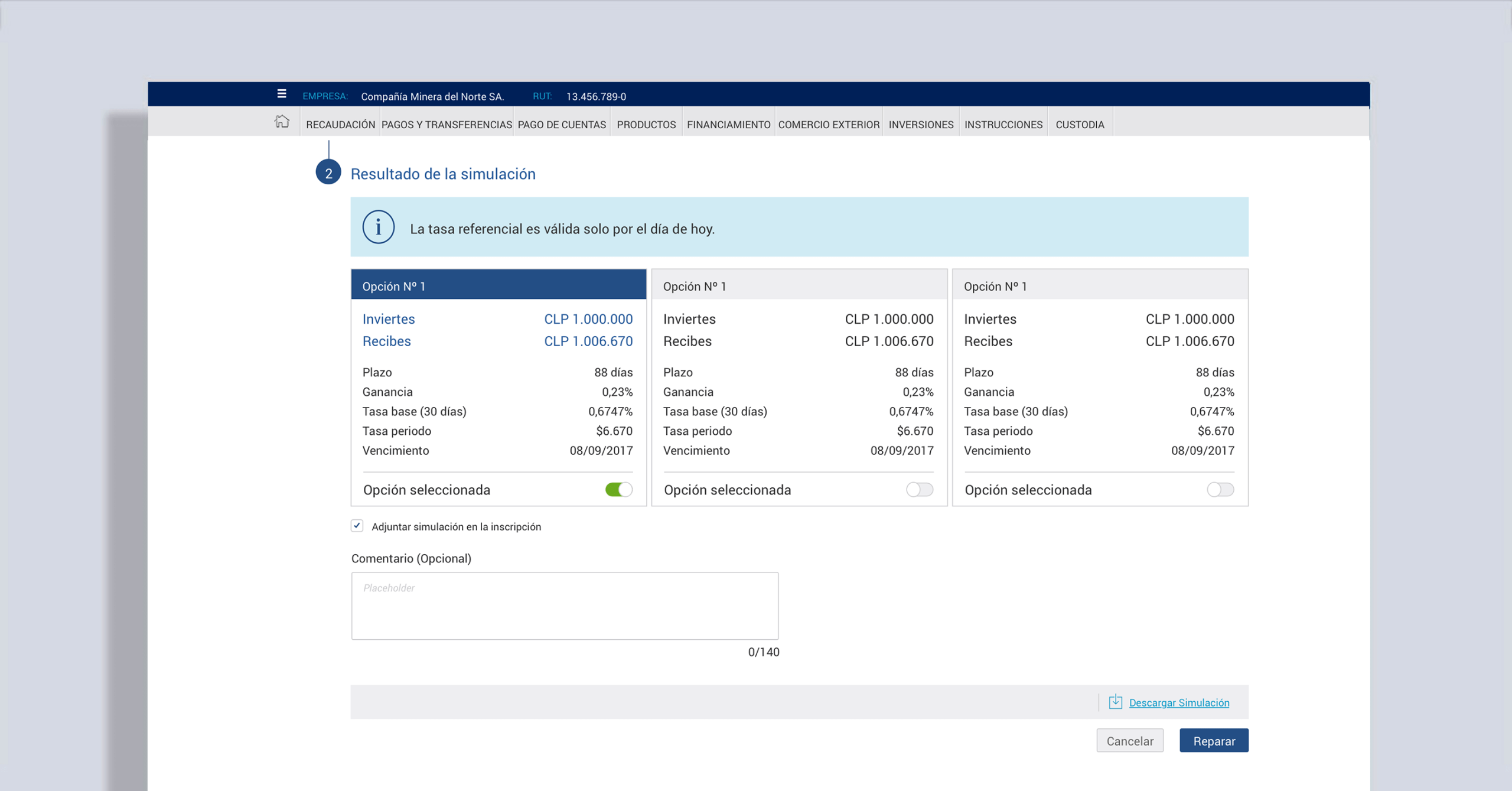Click the Cancelar button
This screenshot has width=1512, height=791.
[1130, 741]
